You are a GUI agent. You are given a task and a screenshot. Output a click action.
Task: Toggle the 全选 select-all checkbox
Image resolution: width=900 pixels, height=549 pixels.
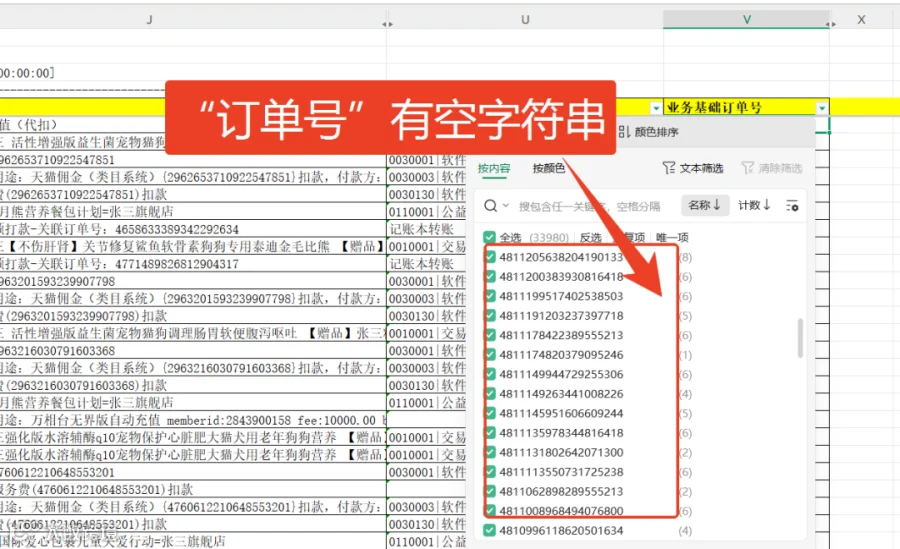[489, 237]
